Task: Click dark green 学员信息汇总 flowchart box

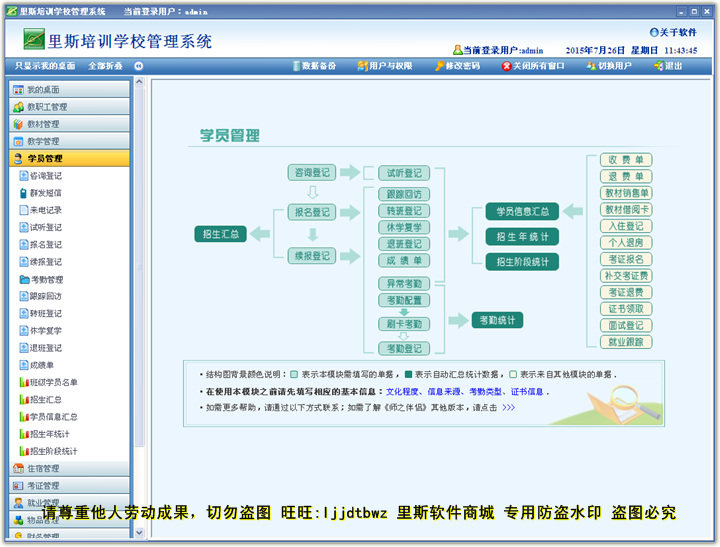Action: point(523,212)
